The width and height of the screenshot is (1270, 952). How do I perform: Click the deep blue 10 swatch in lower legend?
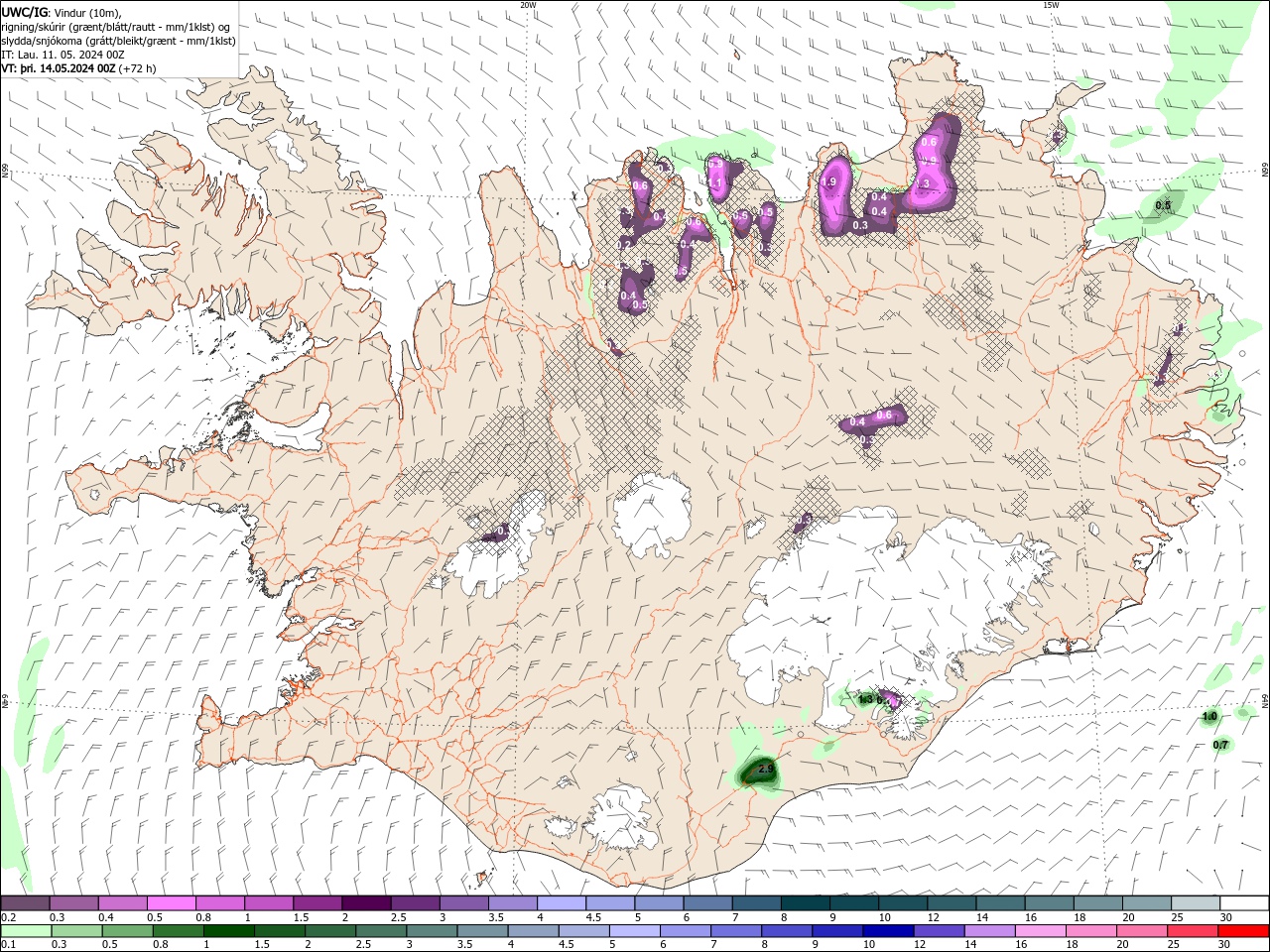(887, 931)
